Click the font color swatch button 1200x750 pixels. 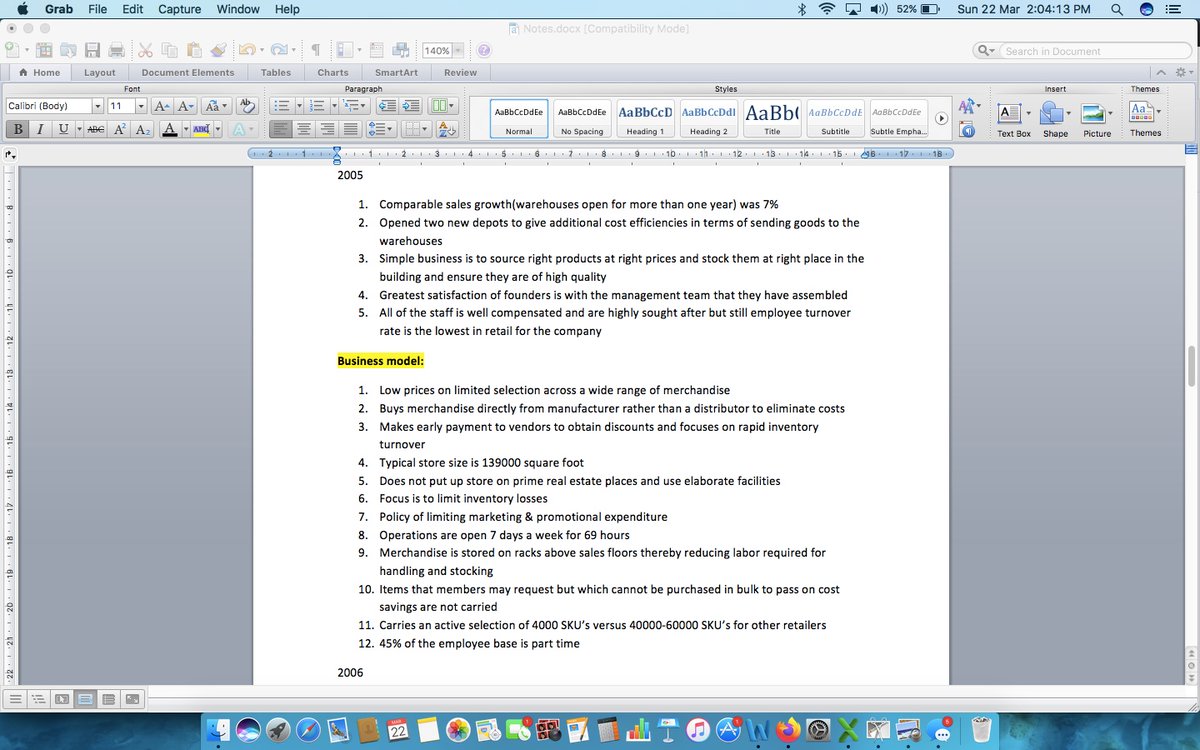pyautogui.click(x=169, y=129)
